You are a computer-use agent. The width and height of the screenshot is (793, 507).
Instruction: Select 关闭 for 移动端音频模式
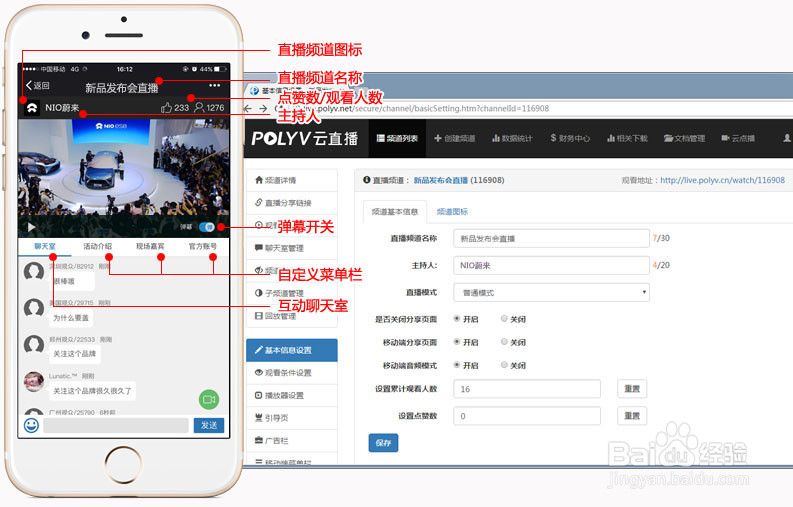coord(504,365)
